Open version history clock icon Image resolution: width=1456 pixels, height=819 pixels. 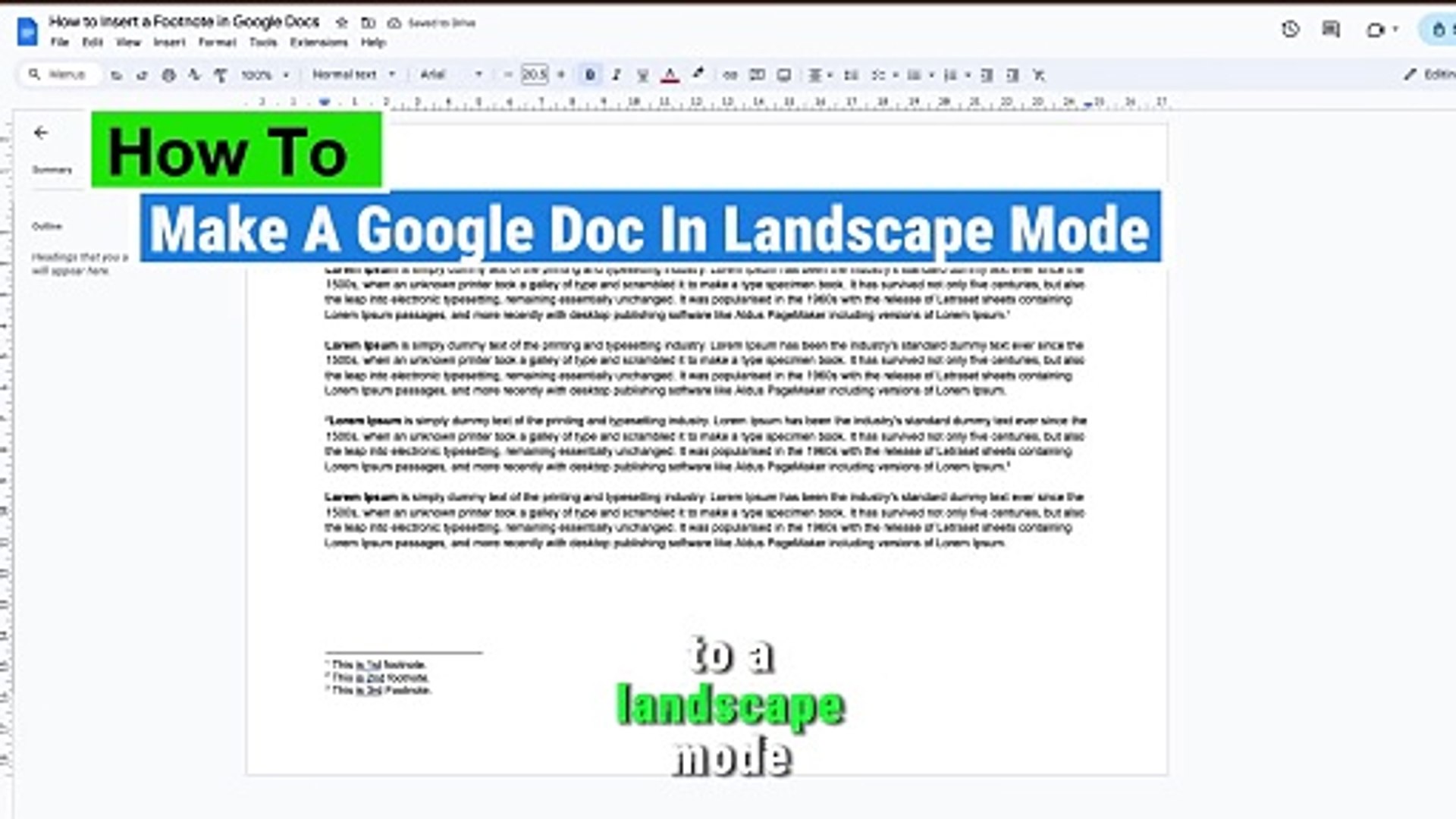coord(1289,30)
